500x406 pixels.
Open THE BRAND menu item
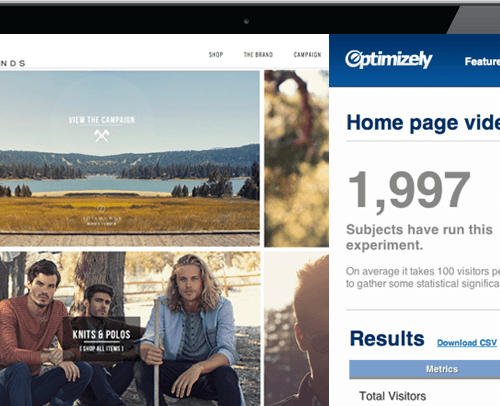click(258, 55)
